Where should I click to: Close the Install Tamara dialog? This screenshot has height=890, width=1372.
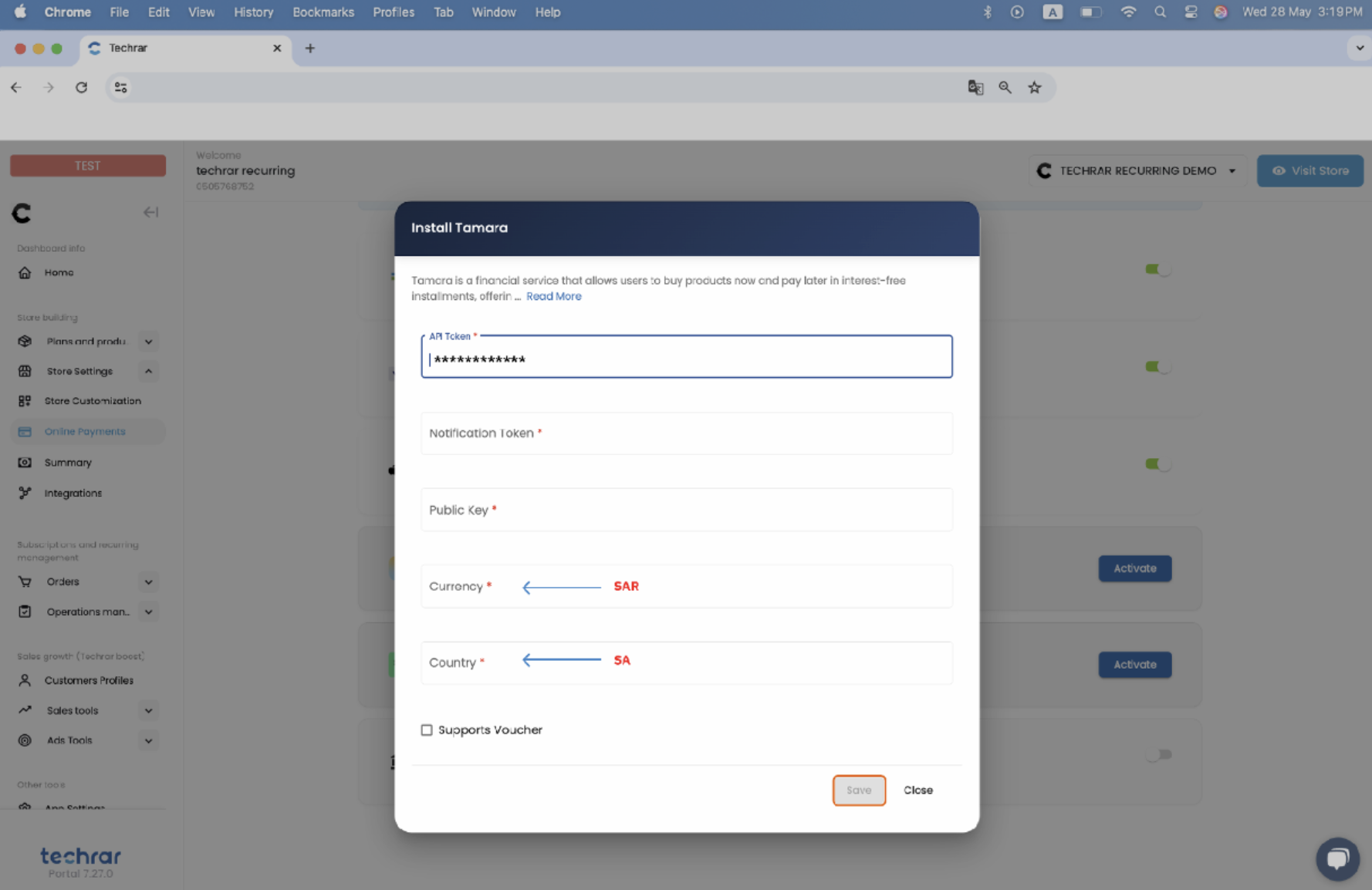pyautogui.click(x=918, y=791)
